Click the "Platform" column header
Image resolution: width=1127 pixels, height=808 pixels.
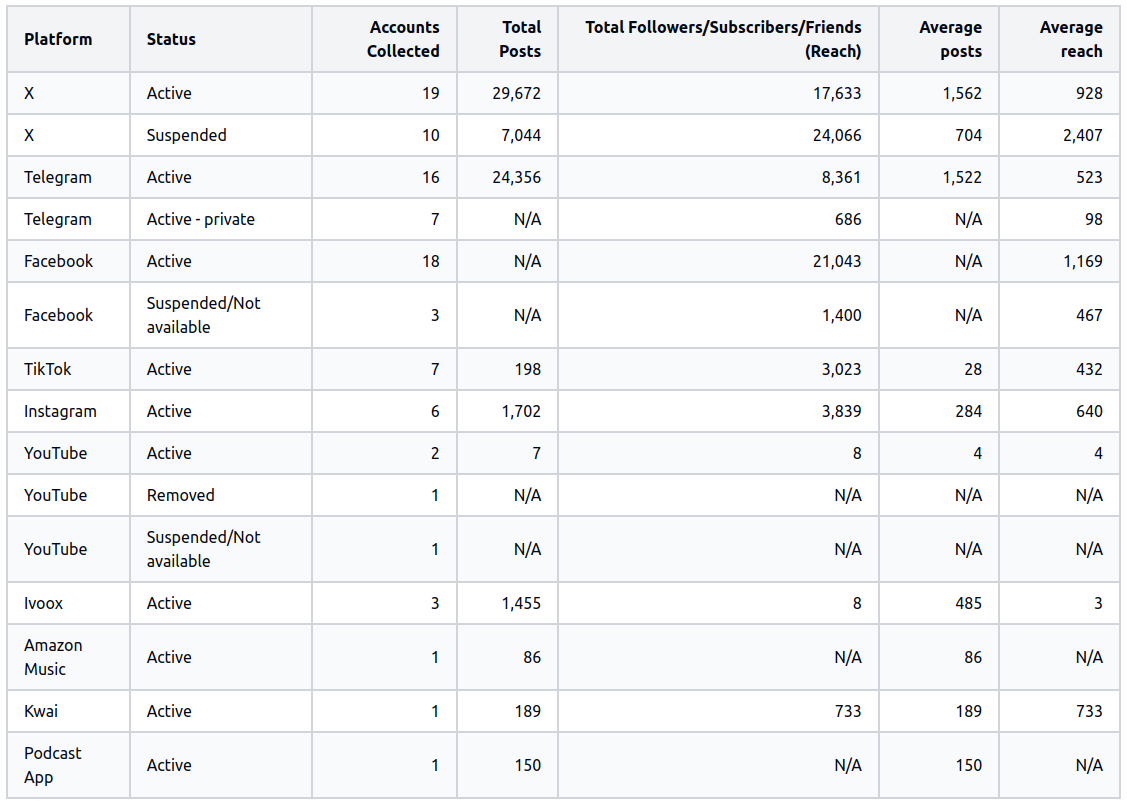click(x=58, y=40)
